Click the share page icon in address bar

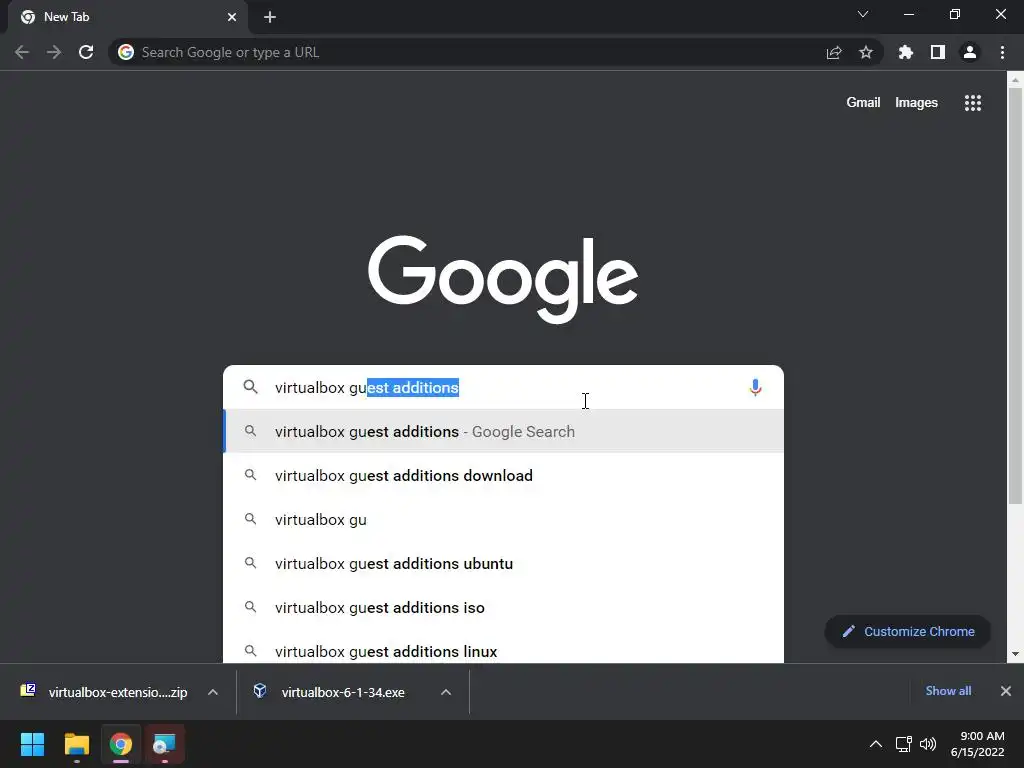tap(834, 52)
